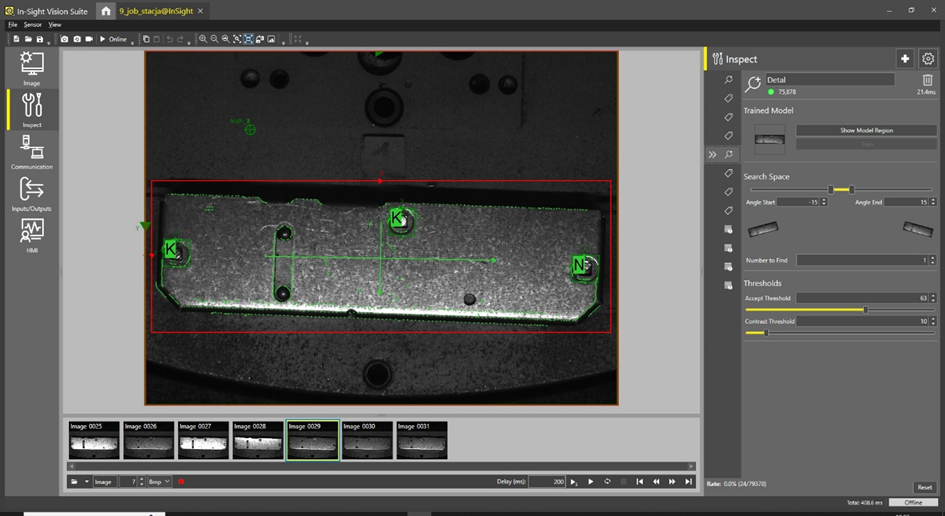Click the Copy toolbar icon
945x516 pixels.
coord(146,39)
